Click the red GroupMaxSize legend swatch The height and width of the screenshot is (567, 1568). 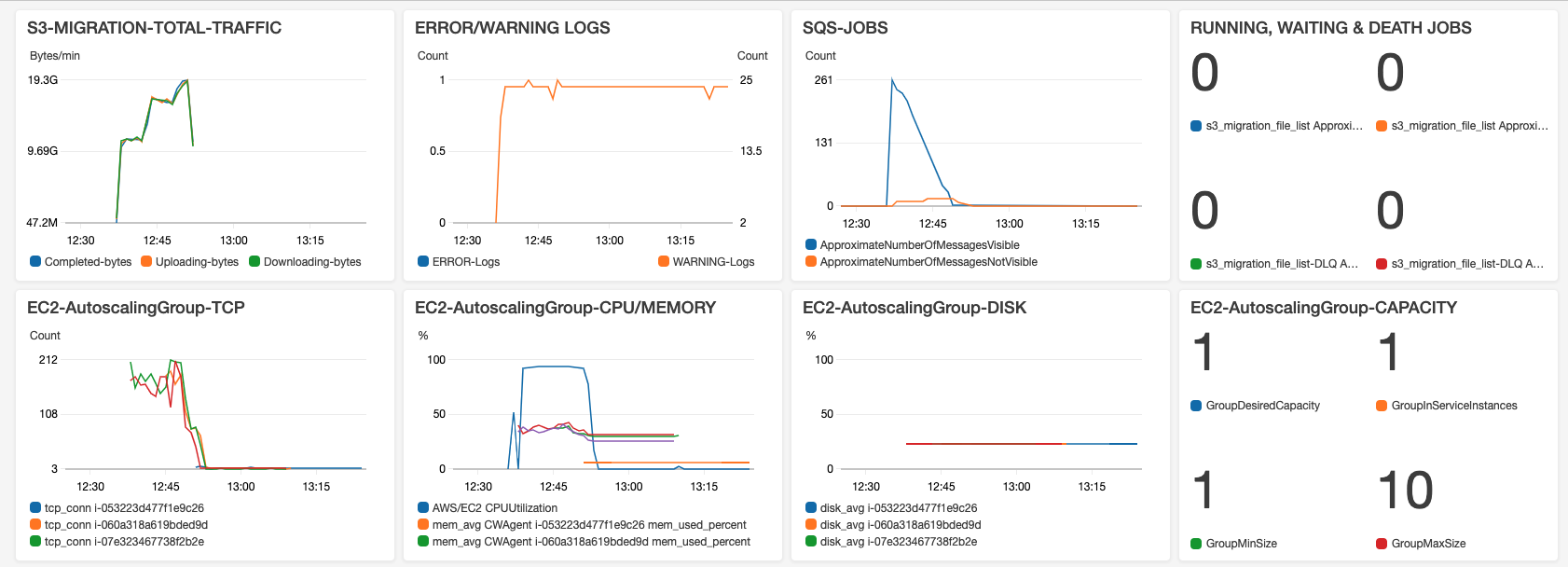coord(1382,544)
